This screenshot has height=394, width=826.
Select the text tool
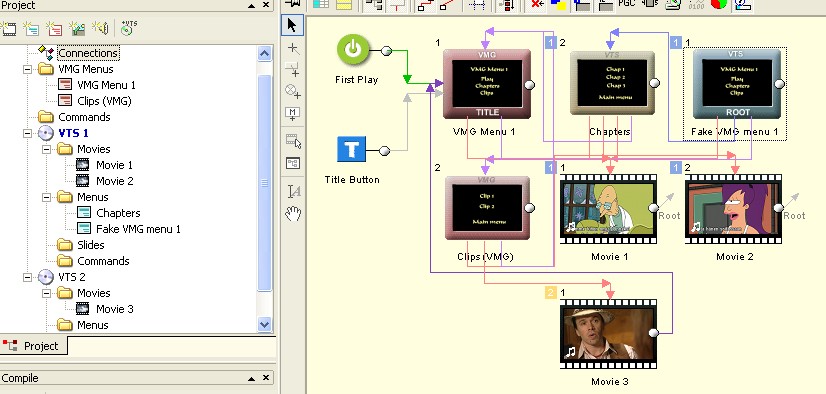pyautogui.click(x=293, y=191)
